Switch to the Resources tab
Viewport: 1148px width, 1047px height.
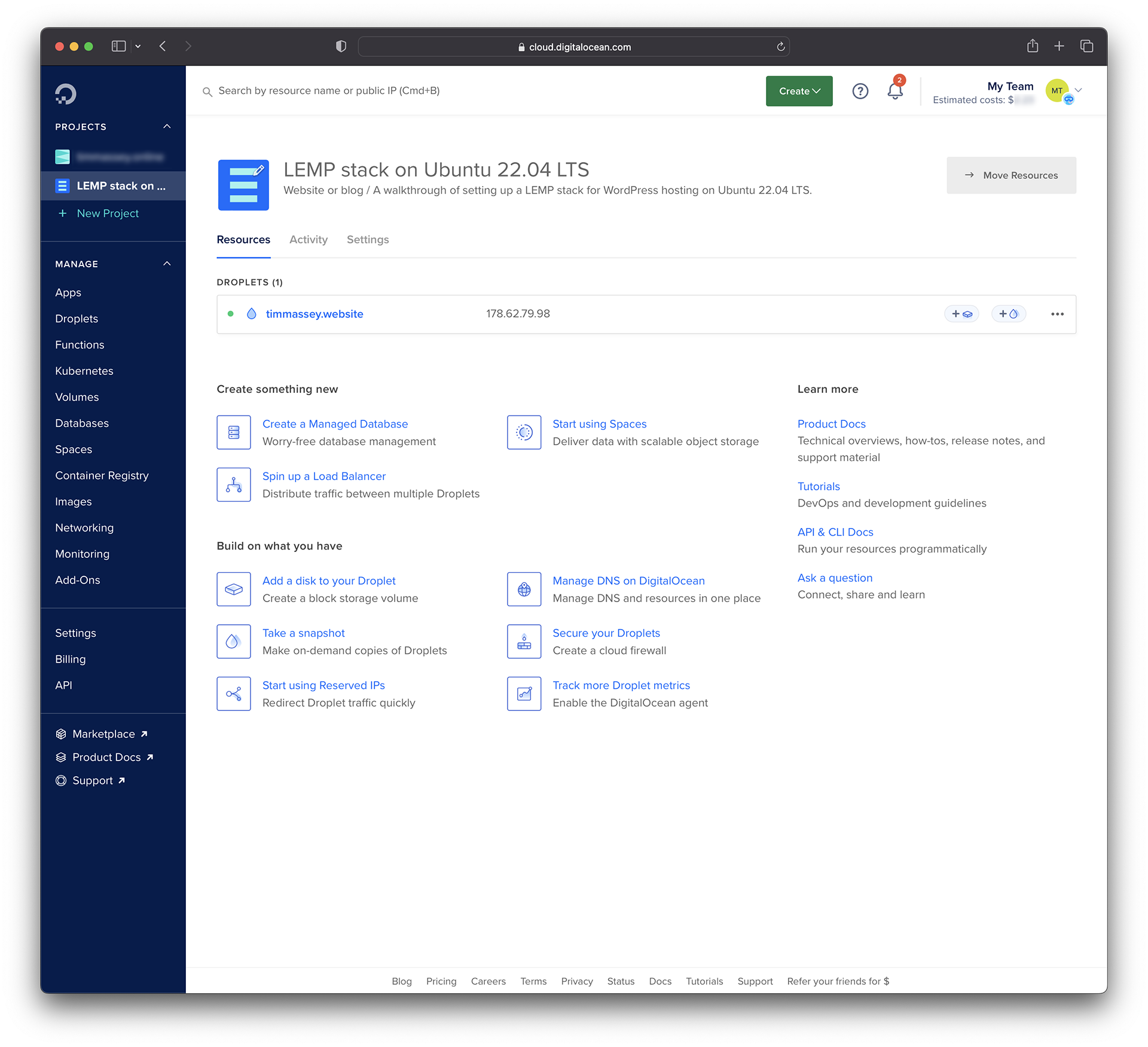[243, 240]
